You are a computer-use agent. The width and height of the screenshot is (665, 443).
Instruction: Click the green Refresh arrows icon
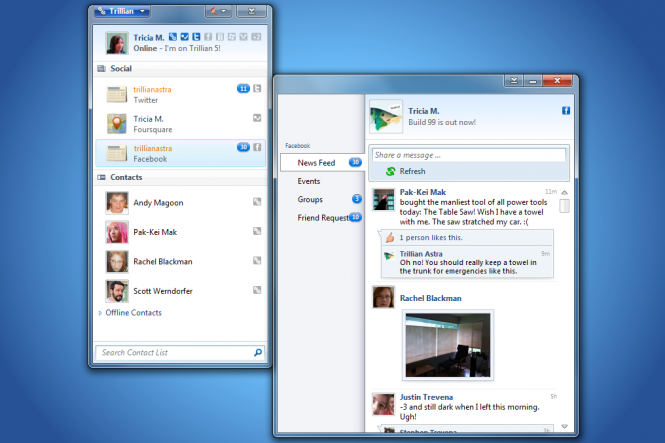(390, 171)
